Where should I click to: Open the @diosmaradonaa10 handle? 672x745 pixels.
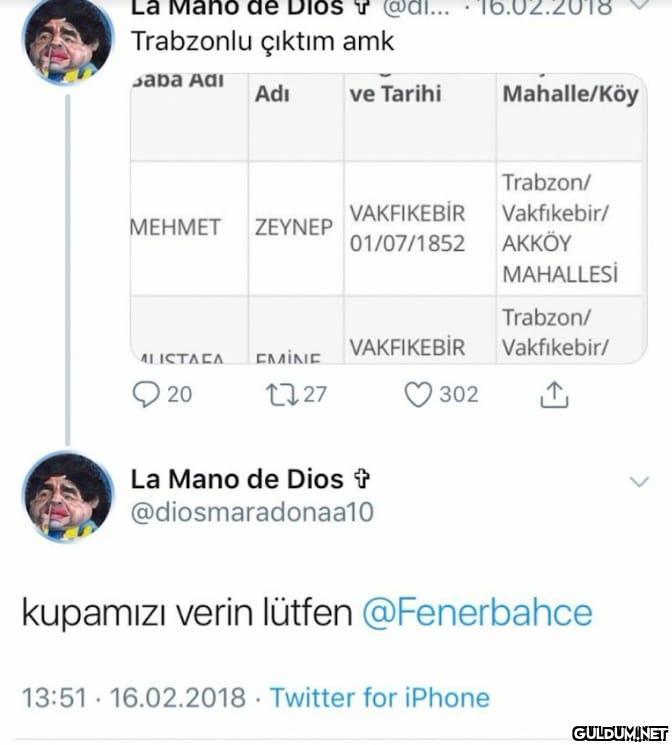pyautogui.click(x=252, y=512)
